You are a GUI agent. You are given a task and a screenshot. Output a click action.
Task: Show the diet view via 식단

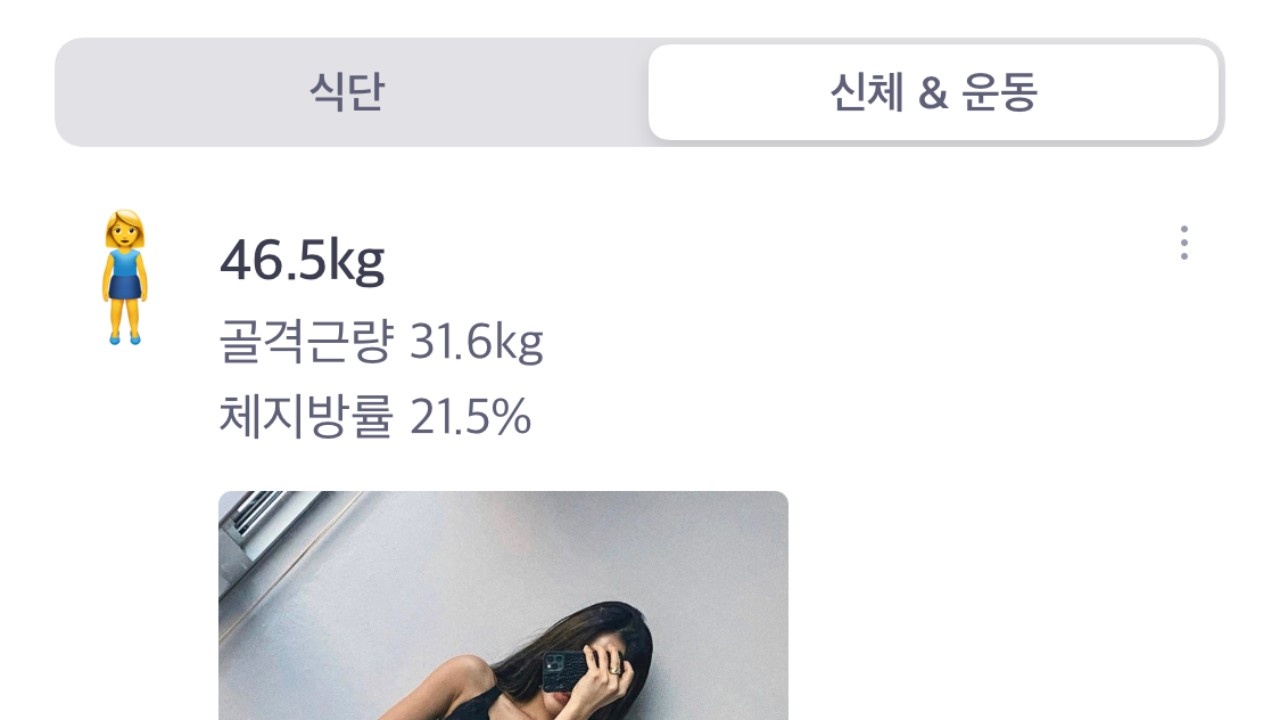click(x=346, y=92)
